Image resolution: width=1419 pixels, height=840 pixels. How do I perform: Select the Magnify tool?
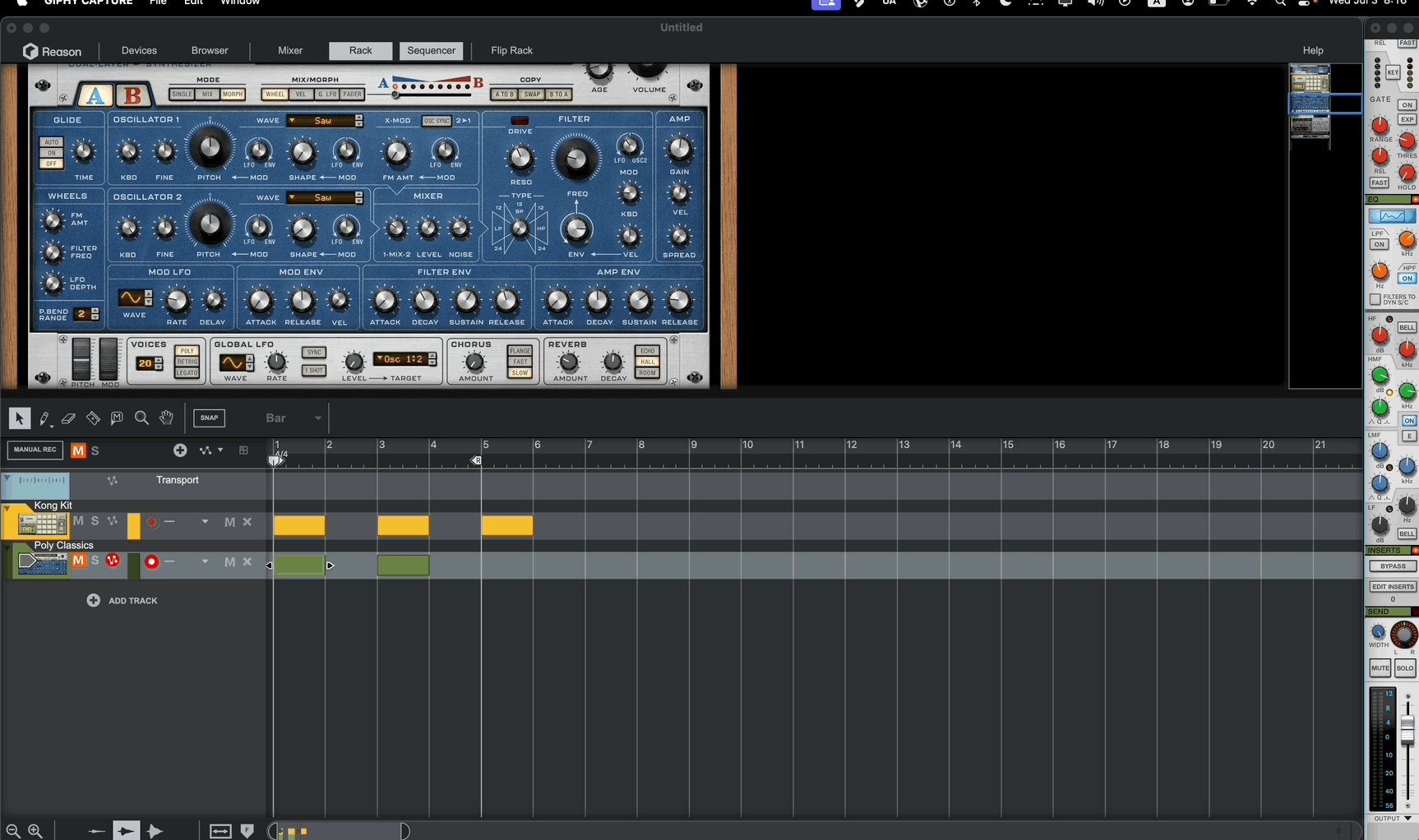coord(141,418)
